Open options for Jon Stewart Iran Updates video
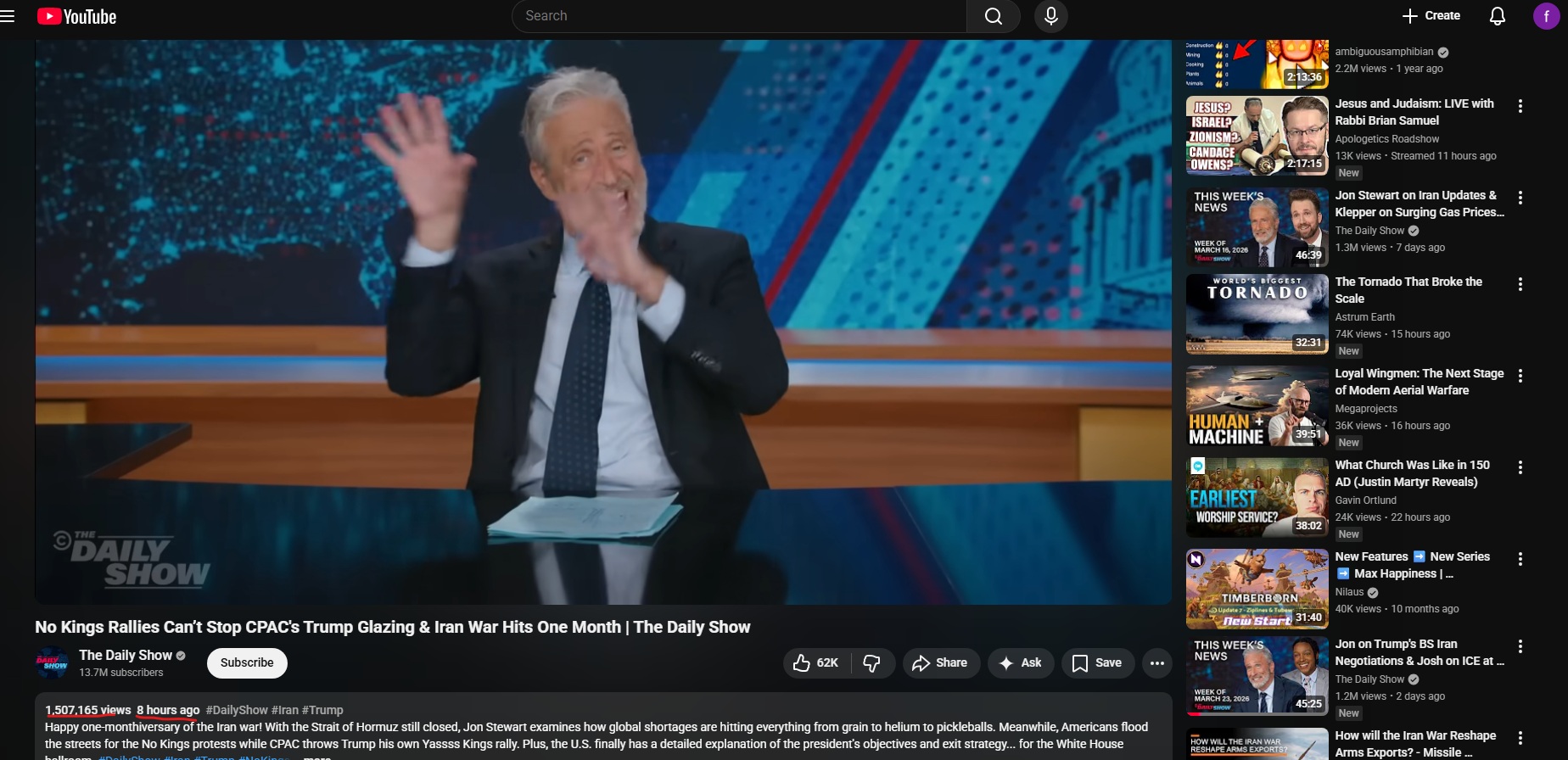This screenshot has width=1568, height=760. 1520,198
